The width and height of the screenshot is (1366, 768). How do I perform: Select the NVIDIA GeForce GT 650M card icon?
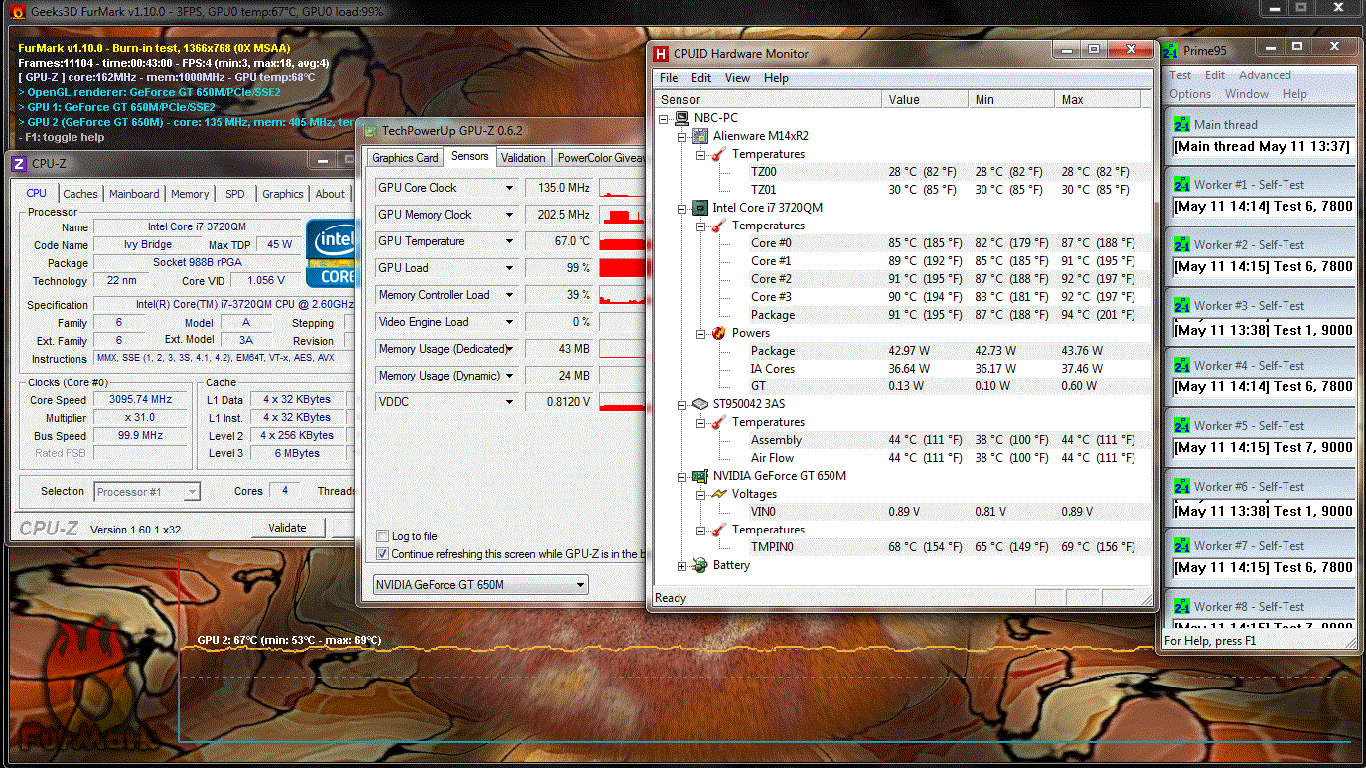(700, 476)
